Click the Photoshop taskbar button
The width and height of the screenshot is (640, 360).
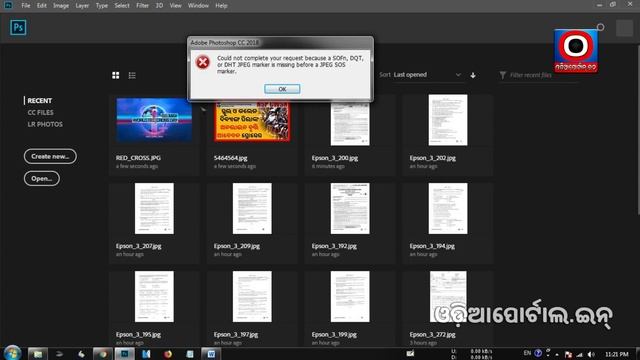(x=124, y=354)
